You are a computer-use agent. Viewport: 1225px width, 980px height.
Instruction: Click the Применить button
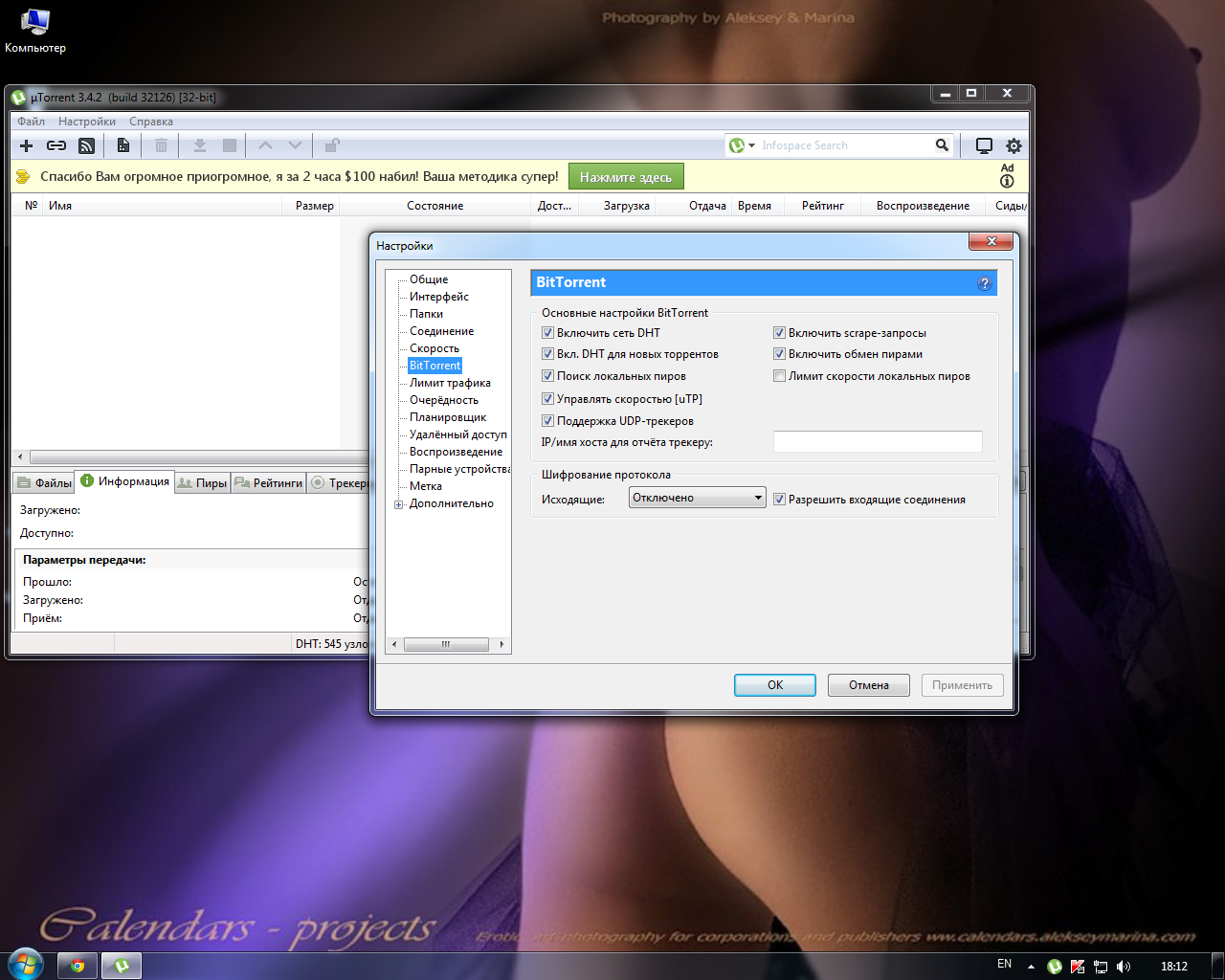click(x=963, y=685)
